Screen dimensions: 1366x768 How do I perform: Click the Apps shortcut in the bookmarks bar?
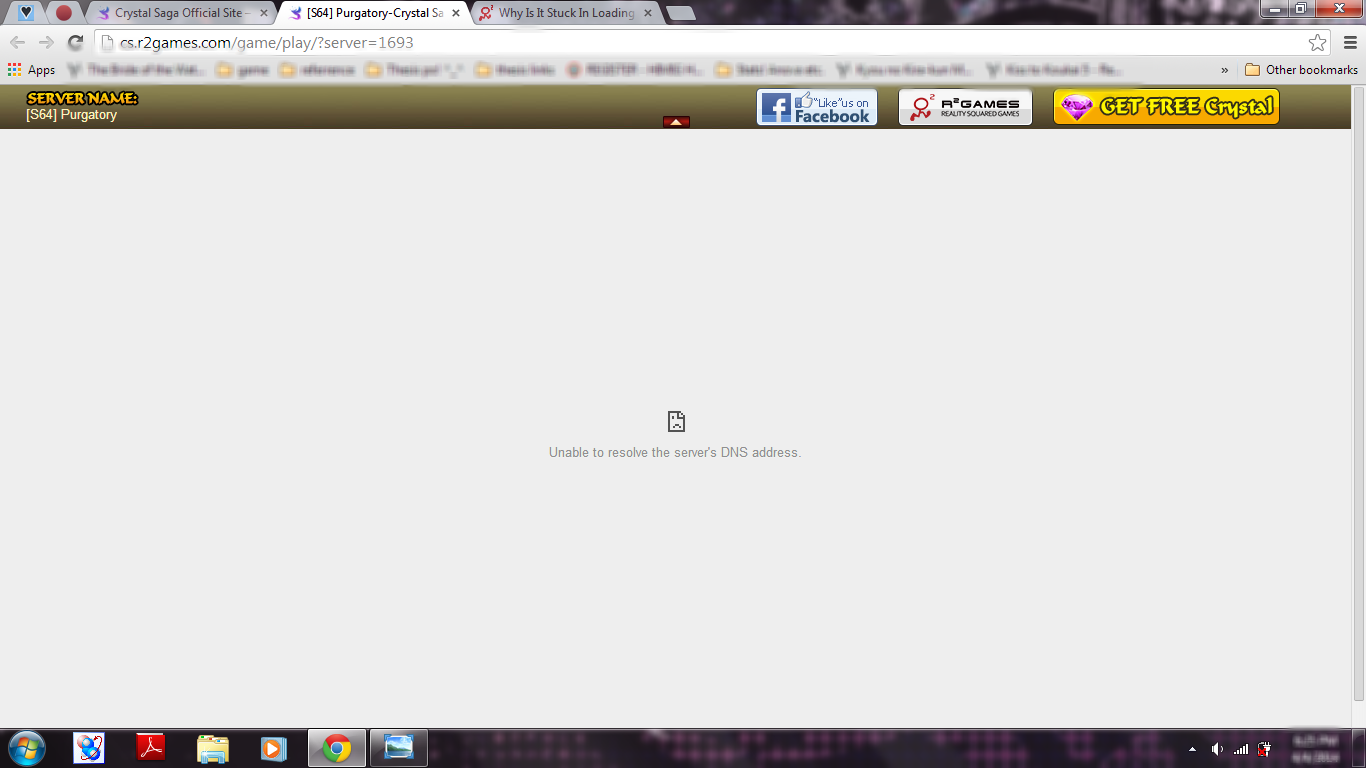tap(31, 70)
